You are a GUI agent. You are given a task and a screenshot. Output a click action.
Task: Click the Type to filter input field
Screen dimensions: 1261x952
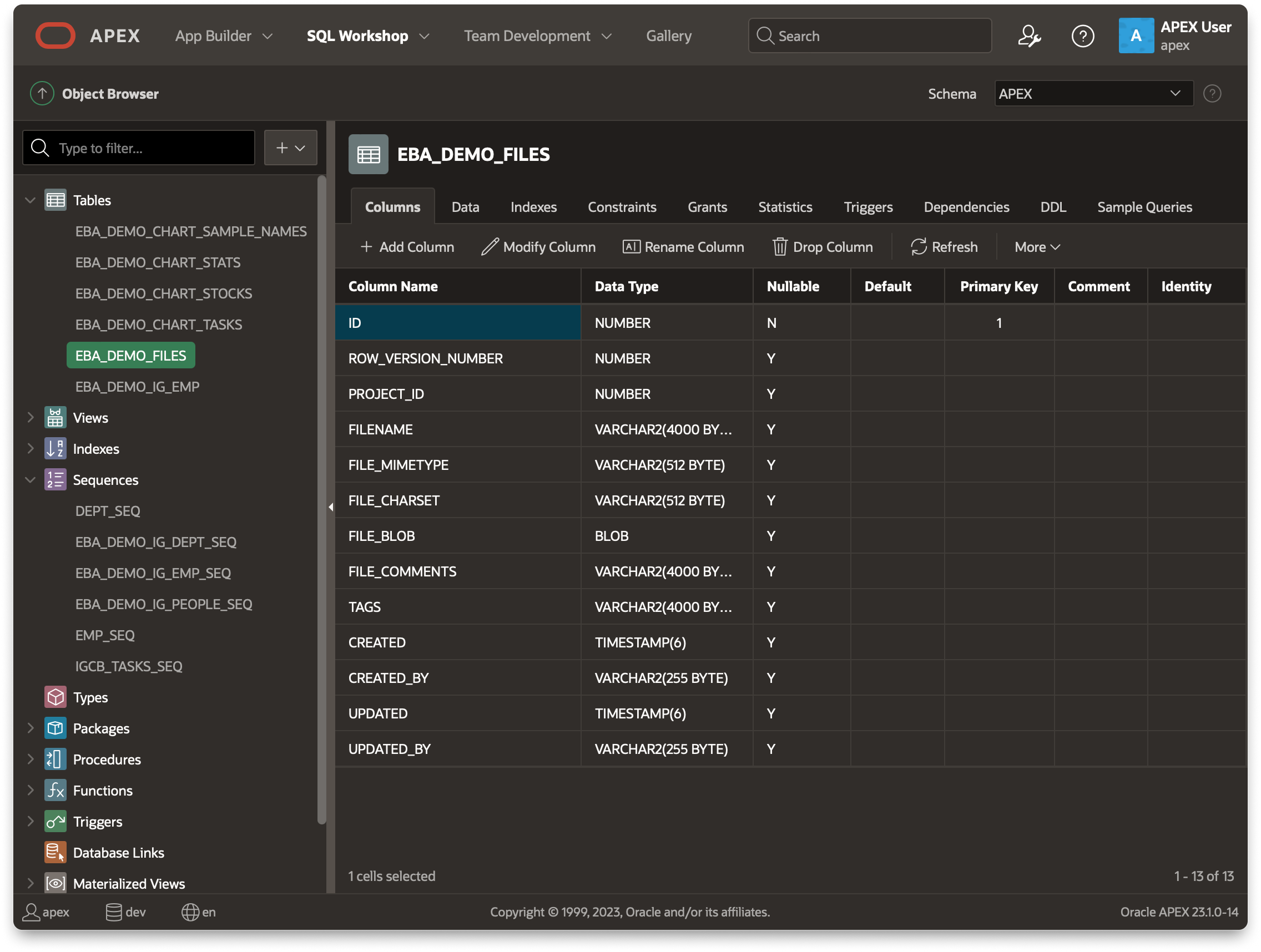(x=139, y=148)
